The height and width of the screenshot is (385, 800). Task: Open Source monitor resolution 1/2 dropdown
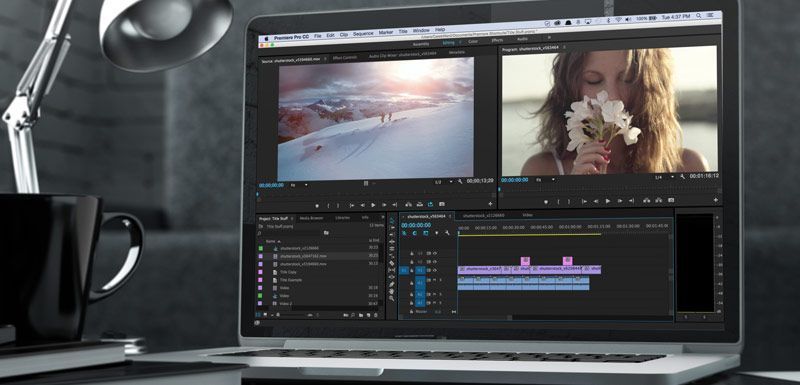pyautogui.click(x=443, y=182)
